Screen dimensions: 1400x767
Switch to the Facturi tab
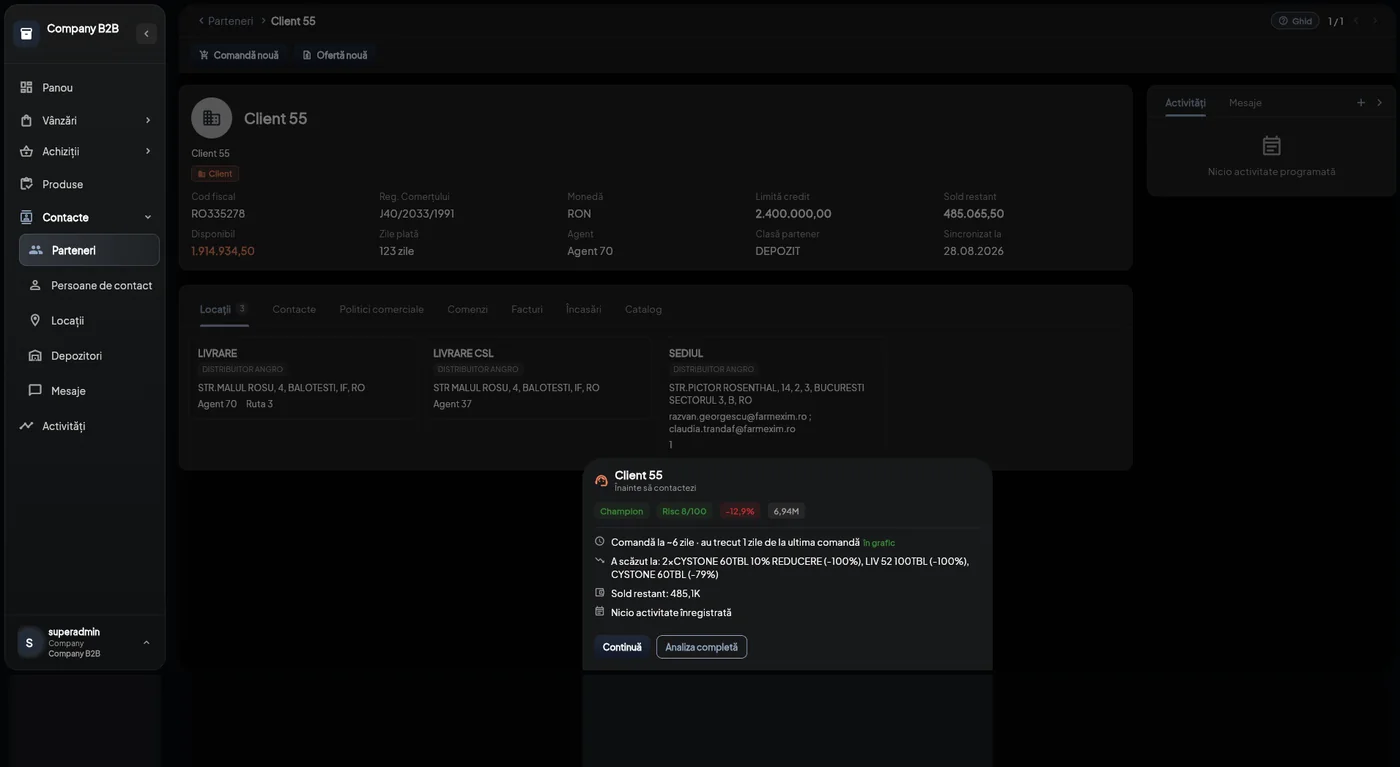527,309
